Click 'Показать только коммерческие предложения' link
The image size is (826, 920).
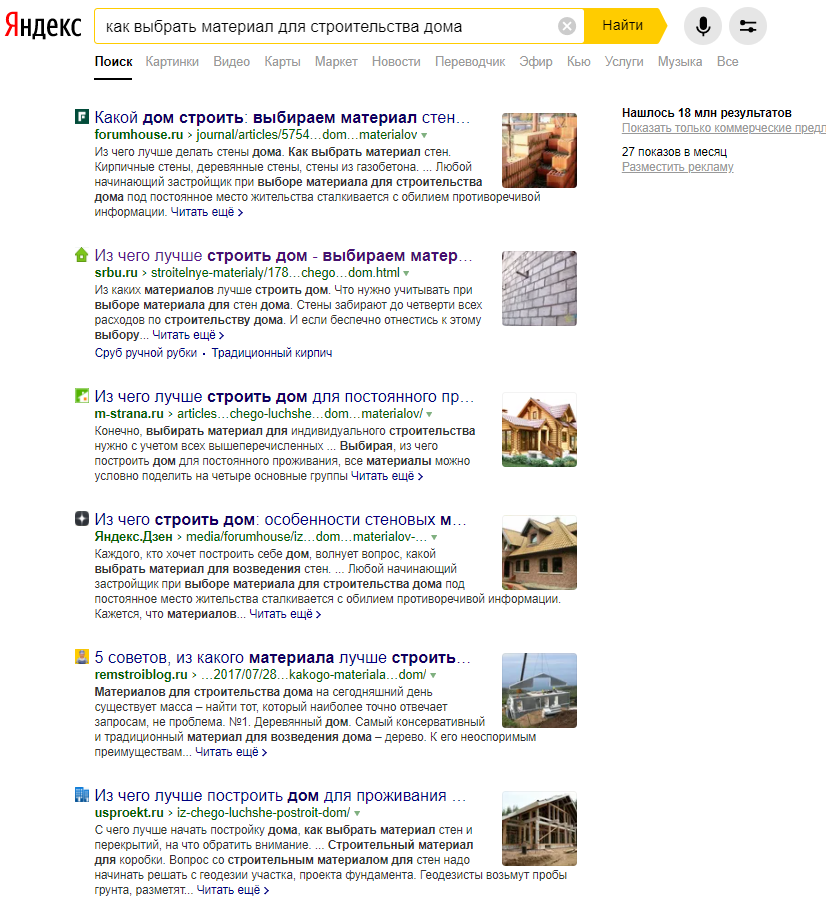pyautogui.click(x=724, y=128)
